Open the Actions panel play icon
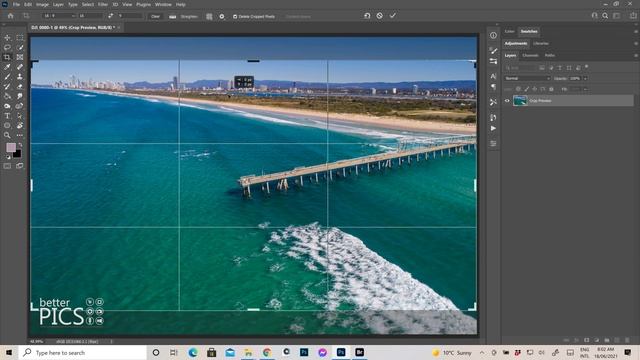 click(x=493, y=128)
